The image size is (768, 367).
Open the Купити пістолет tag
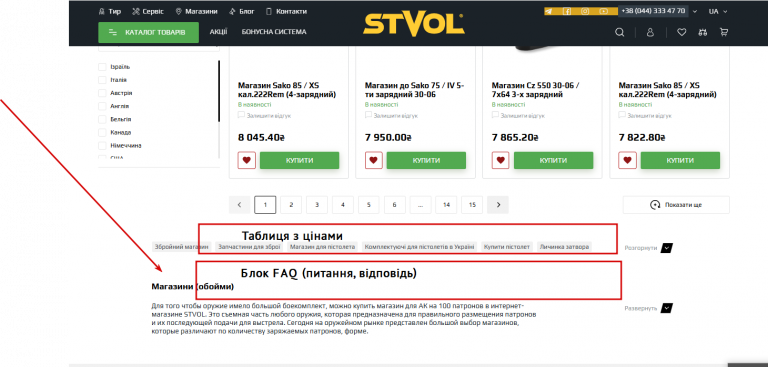click(507, 247)
